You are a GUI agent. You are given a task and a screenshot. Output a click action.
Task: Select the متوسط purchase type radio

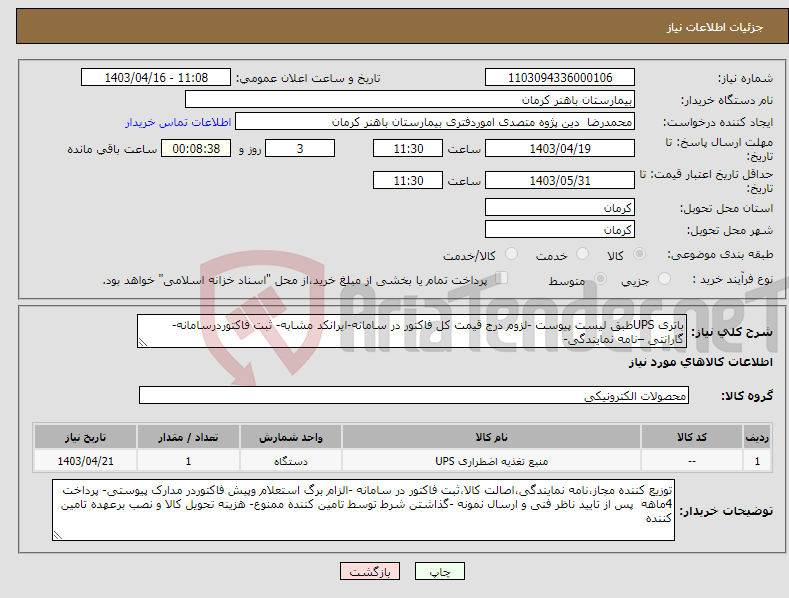click(x=600, y=278)
